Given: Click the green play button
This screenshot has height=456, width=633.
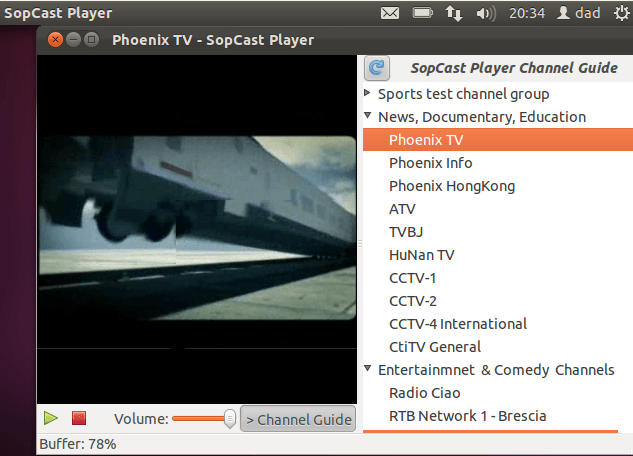Looking at the screenshot, I should [x=51, y=418].
